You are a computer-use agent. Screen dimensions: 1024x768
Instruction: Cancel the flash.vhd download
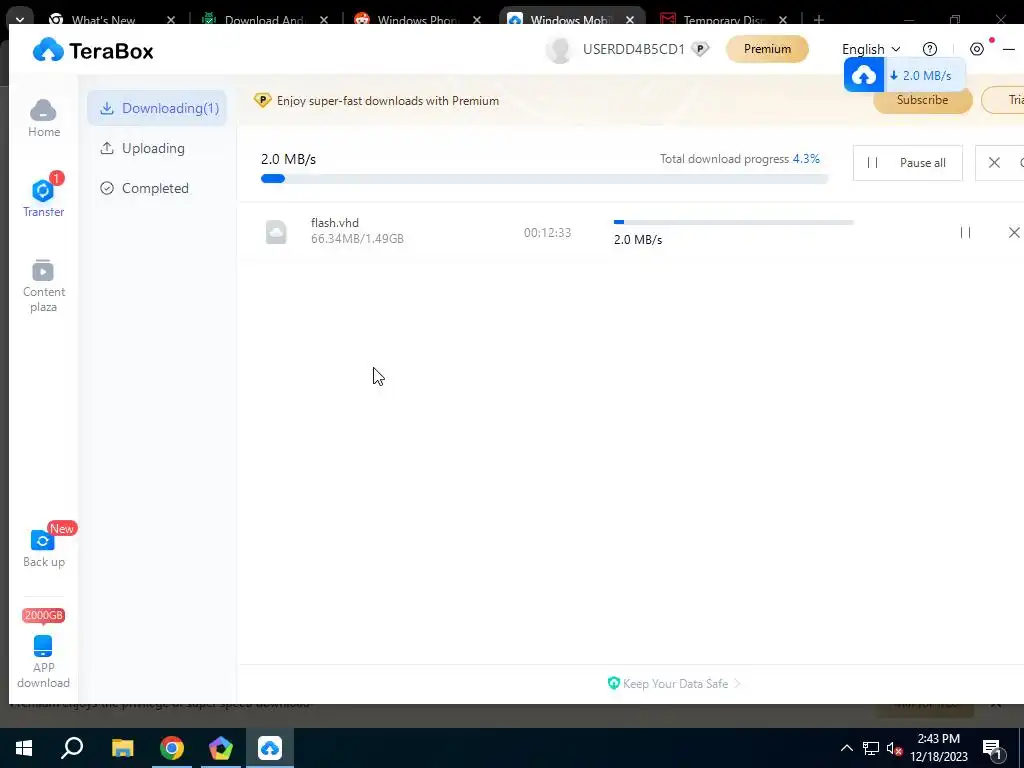point(1014,232)
